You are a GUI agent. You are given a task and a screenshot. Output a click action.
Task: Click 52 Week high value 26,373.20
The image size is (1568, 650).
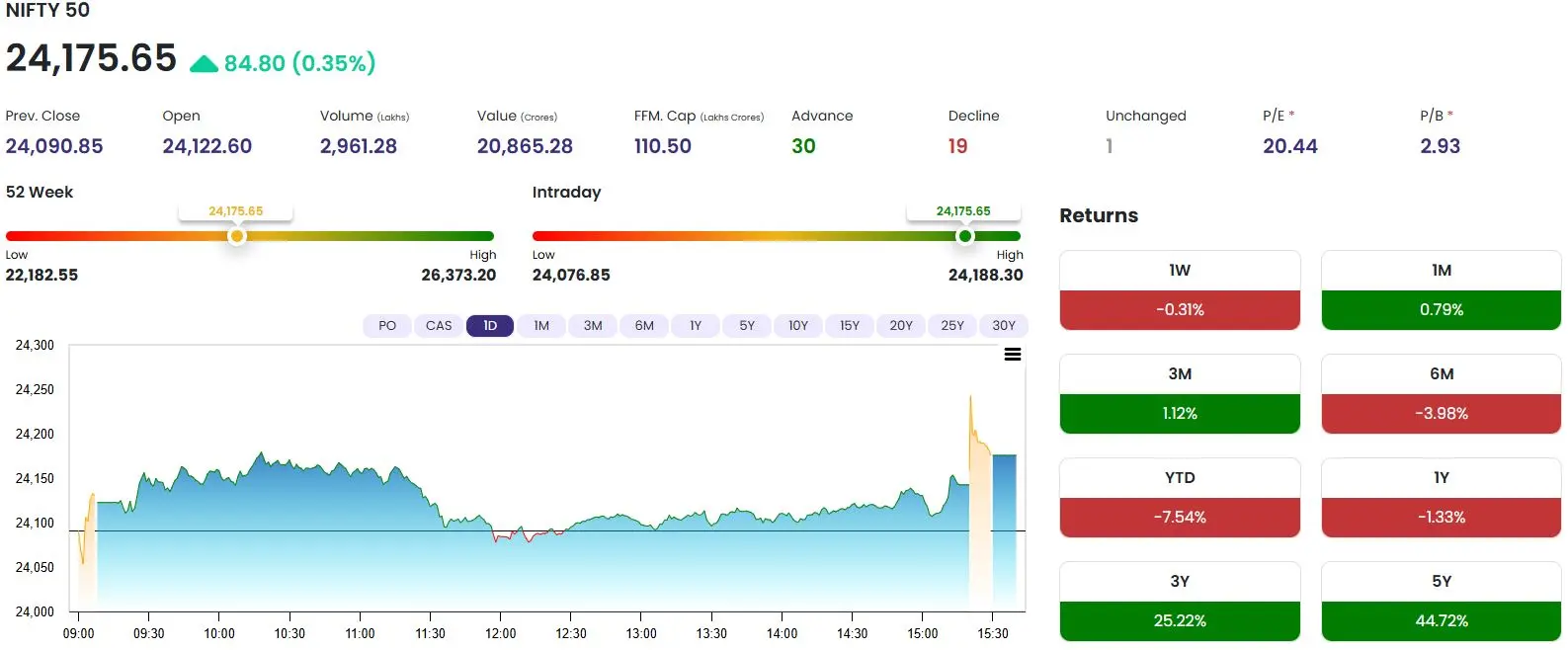pyautogui.click(x=458, y=275)
